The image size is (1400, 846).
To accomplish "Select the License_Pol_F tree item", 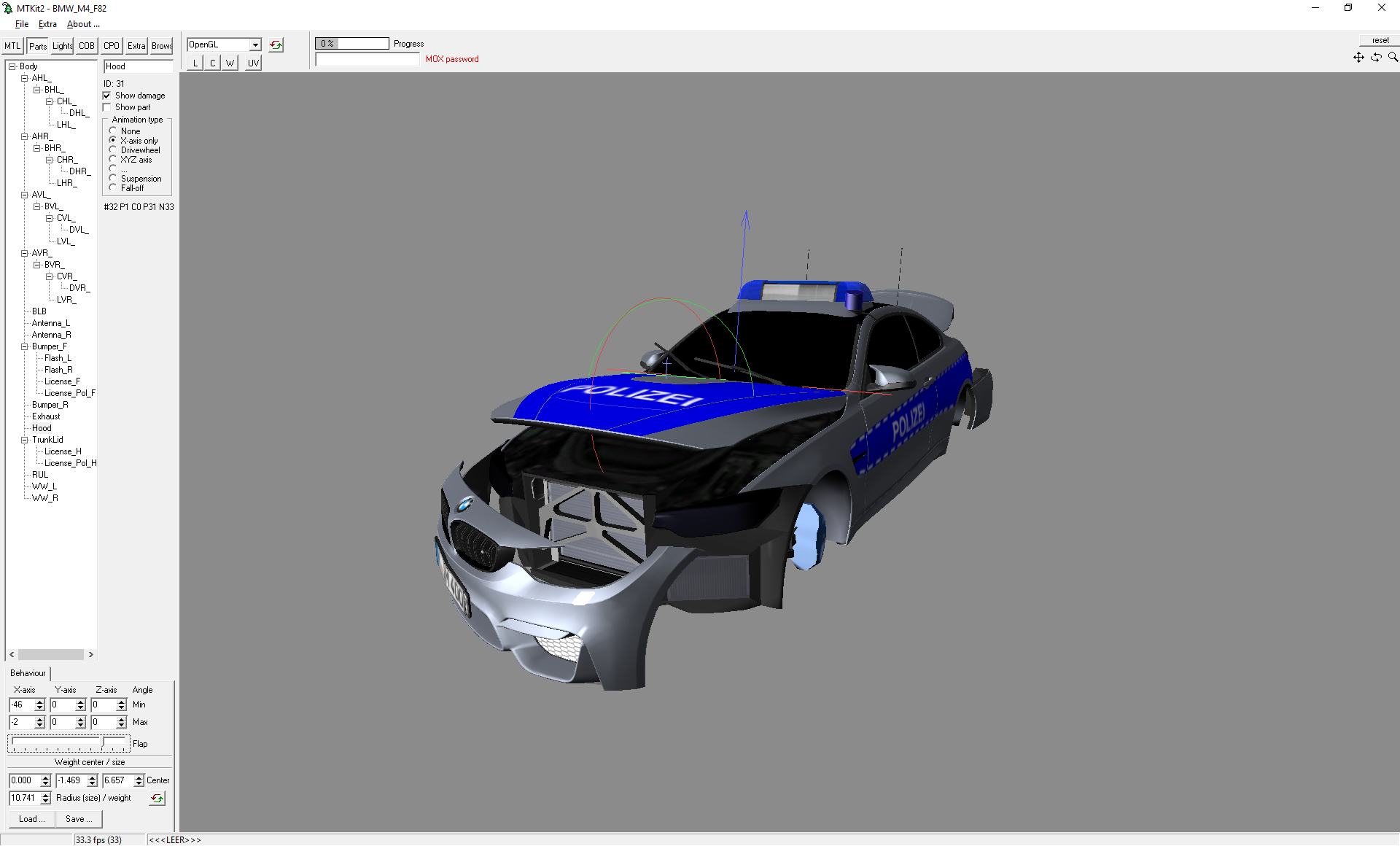I will click(69, 393).
